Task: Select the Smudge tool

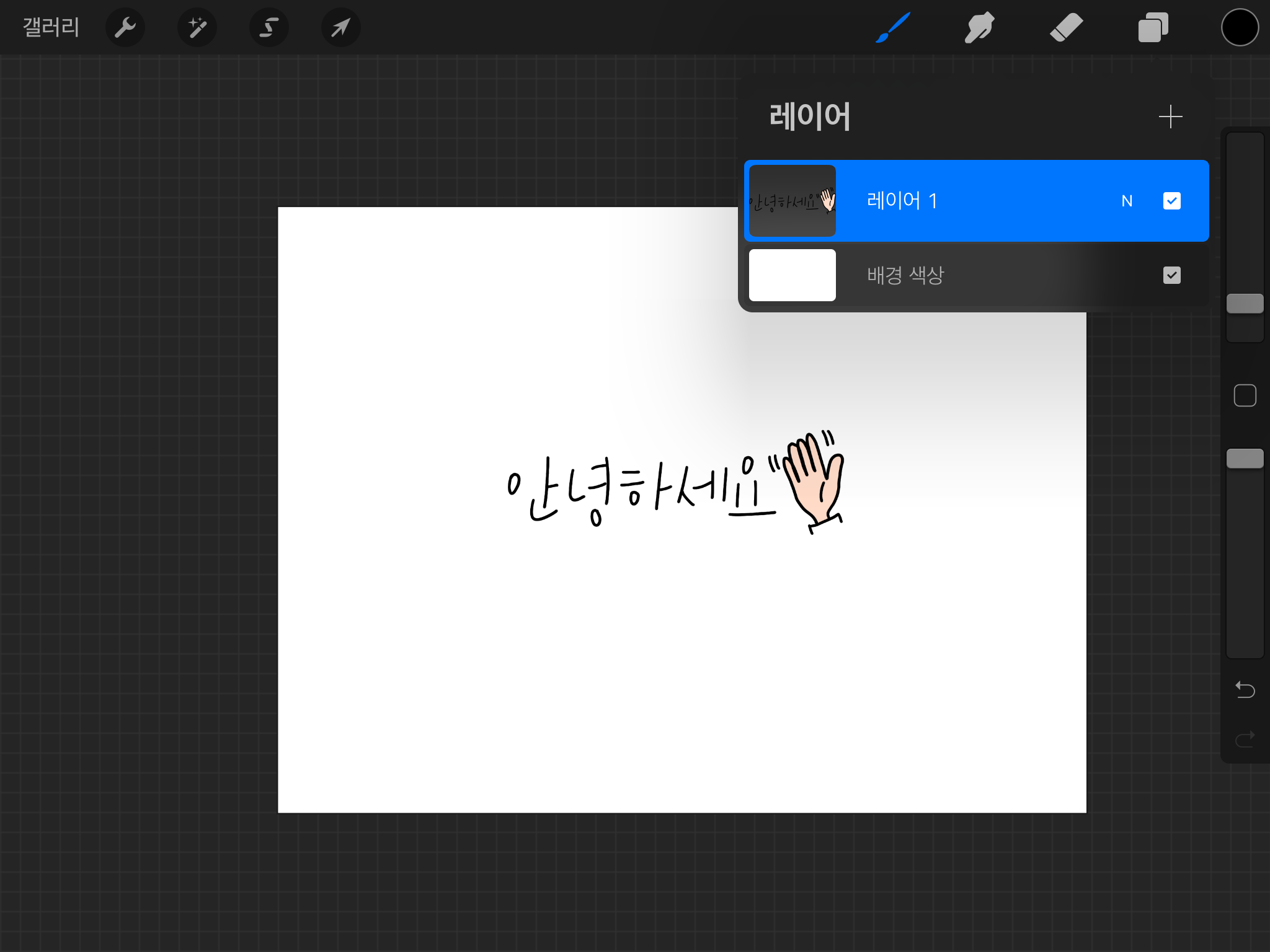Action: 979,27
